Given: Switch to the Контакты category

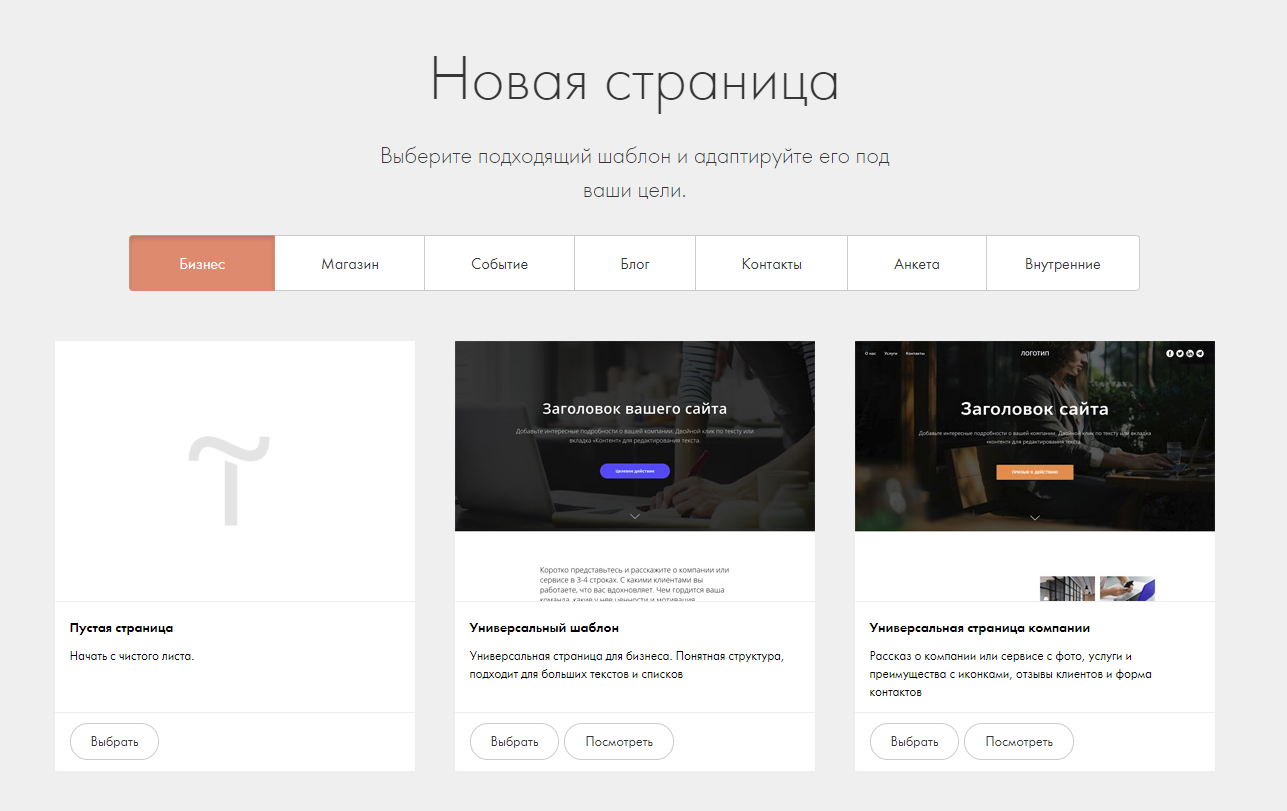Looking at the screenshot, I should click(770, 262).
